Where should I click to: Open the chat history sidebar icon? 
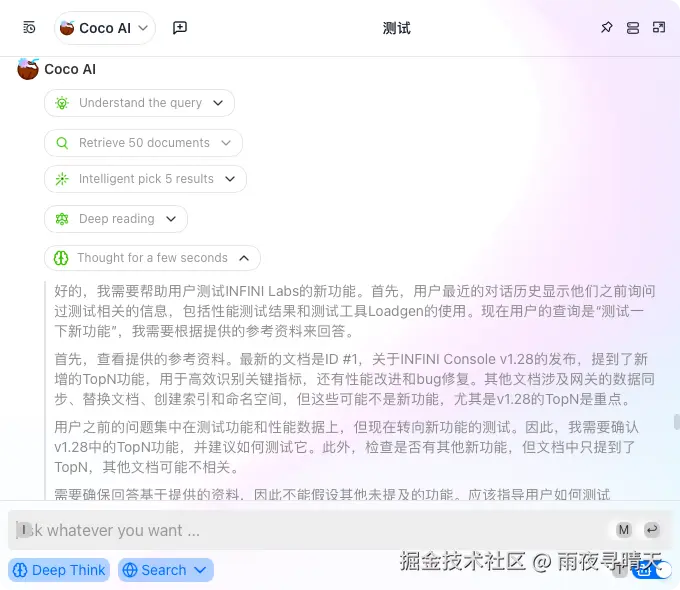click(x=29, y=28)
